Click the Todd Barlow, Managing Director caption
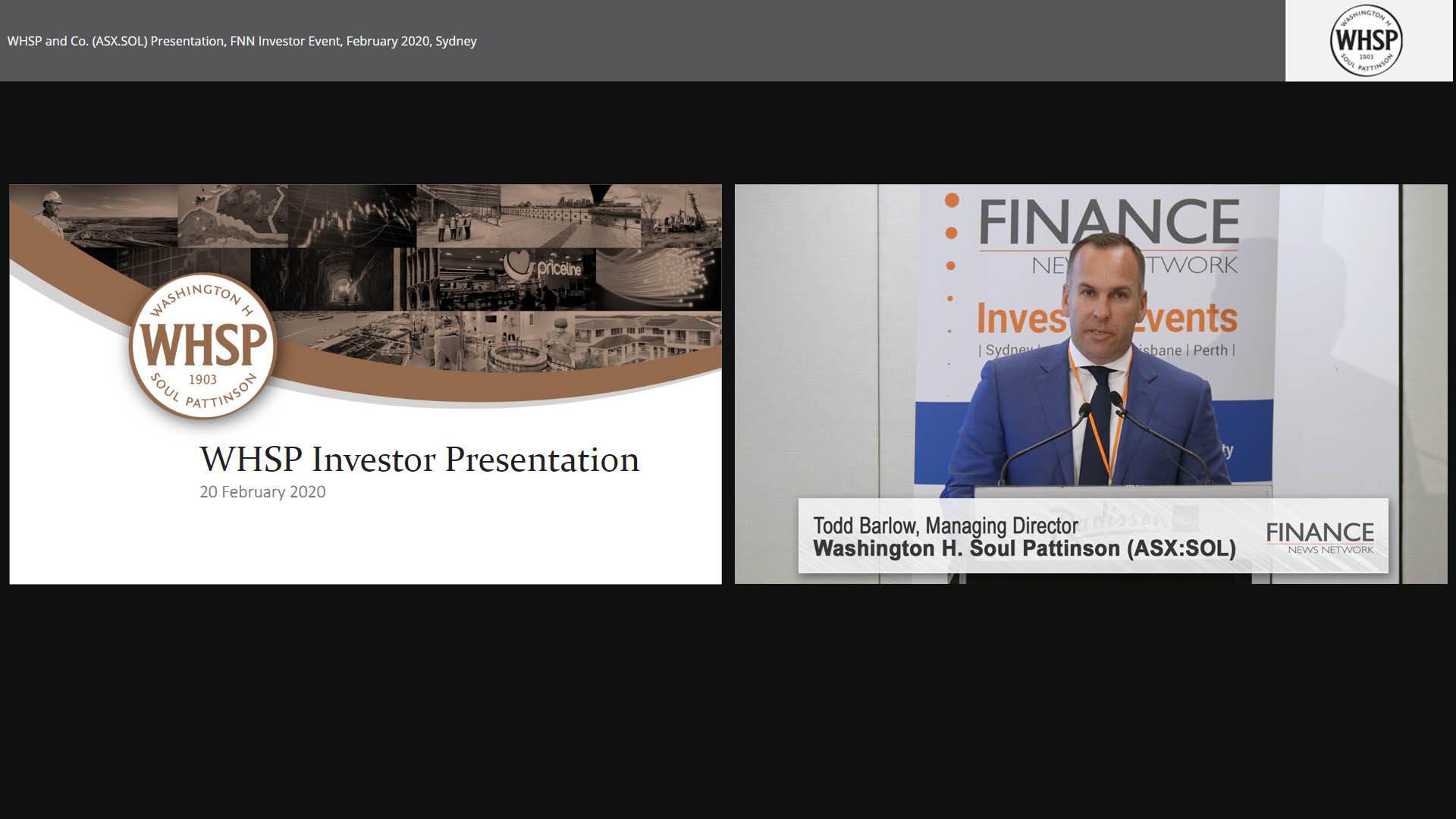The image size is (1456, 819). click(945, 526)
